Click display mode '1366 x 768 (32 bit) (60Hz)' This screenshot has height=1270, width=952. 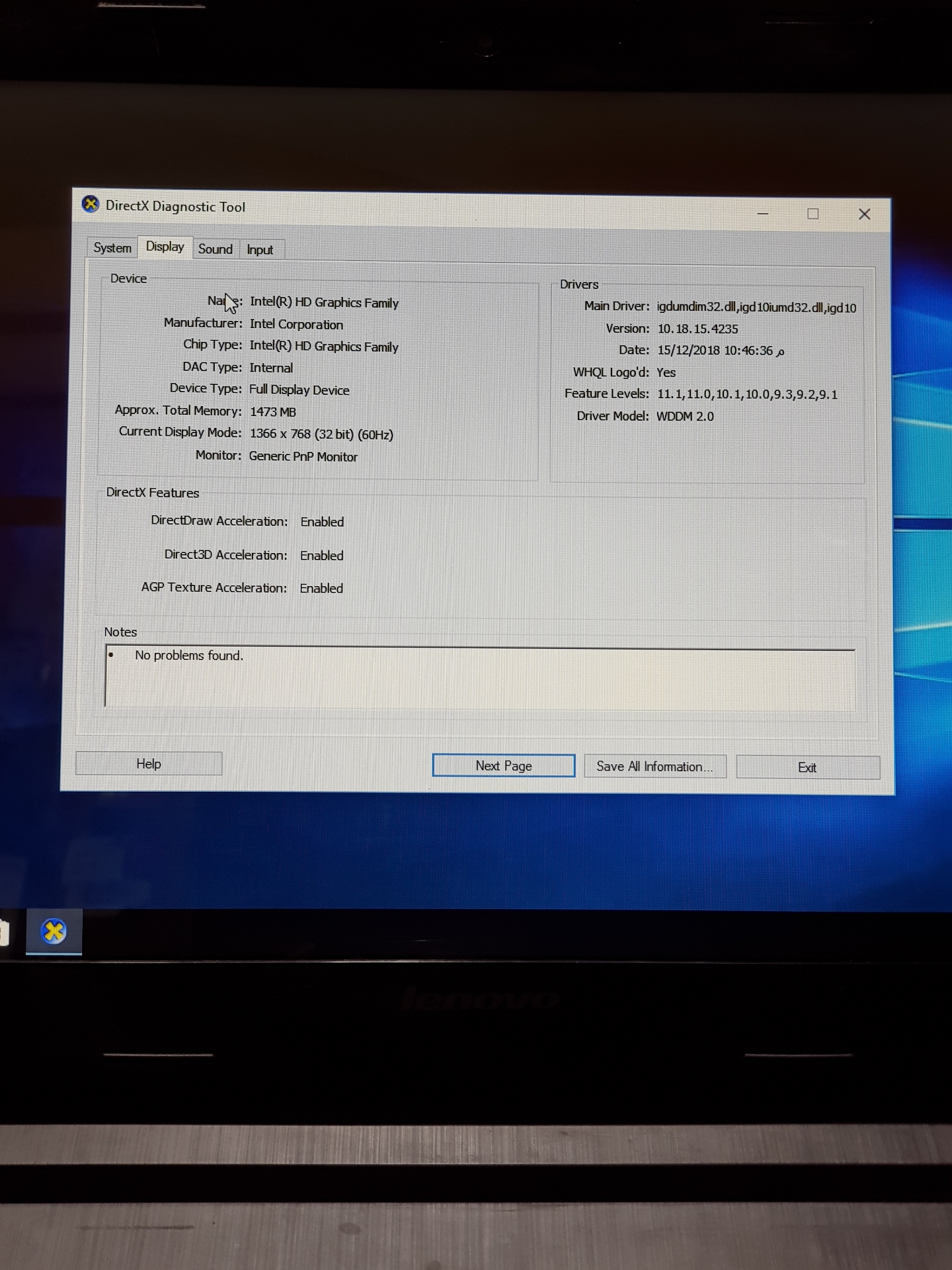point(321,434)
